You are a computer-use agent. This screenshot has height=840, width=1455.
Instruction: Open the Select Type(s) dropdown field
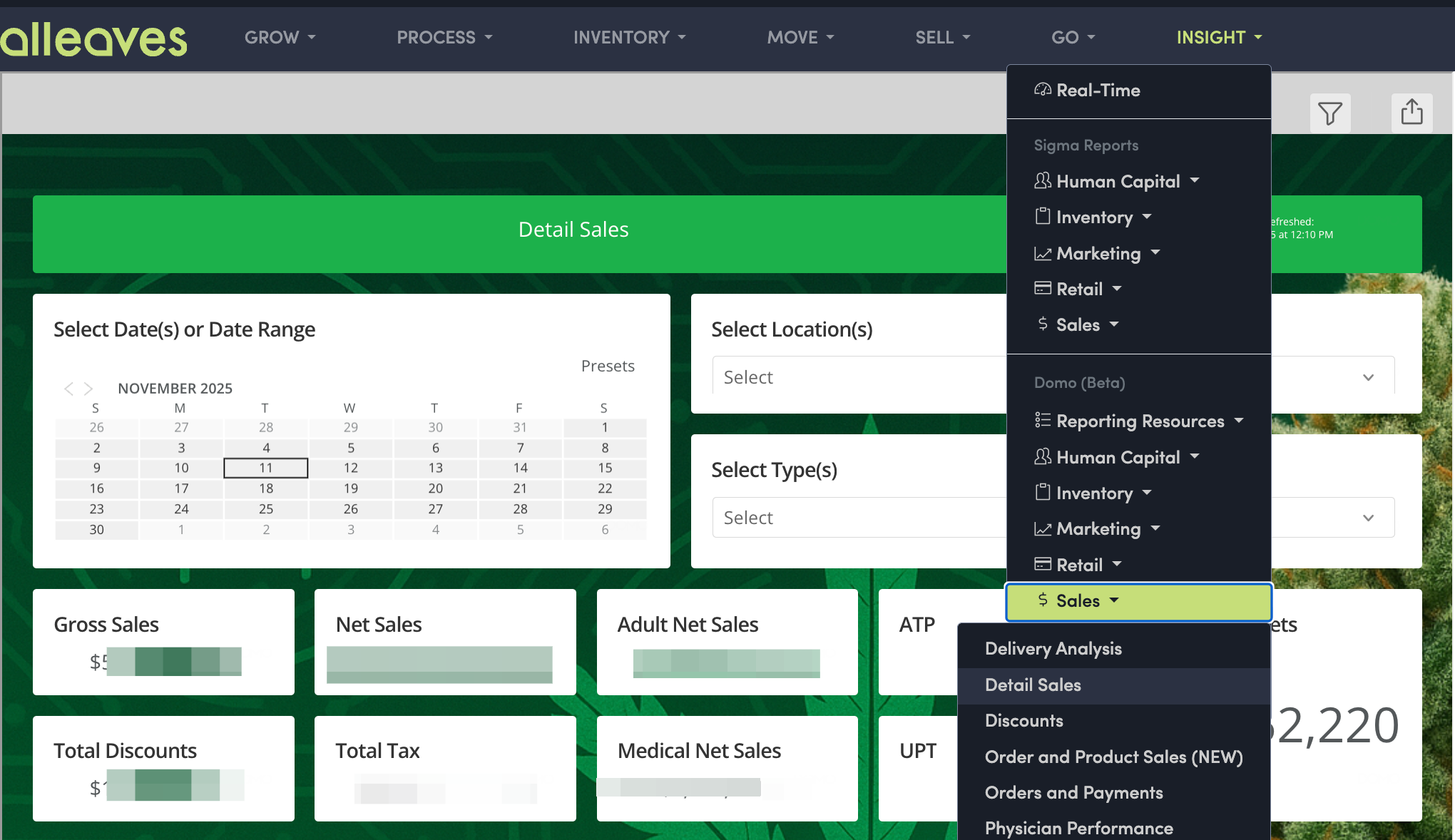(1053, 517)
